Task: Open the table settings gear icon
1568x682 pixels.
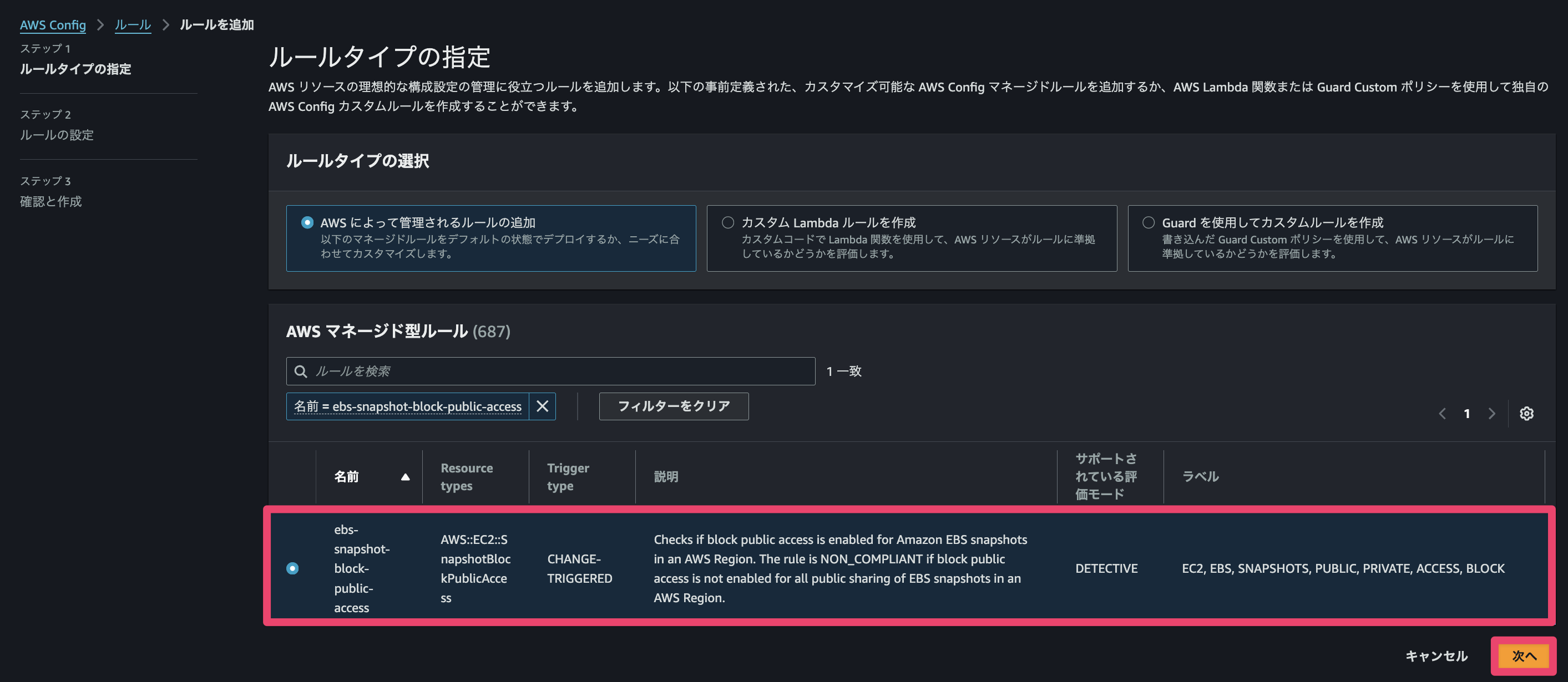Action: (x=1526, y=413)
